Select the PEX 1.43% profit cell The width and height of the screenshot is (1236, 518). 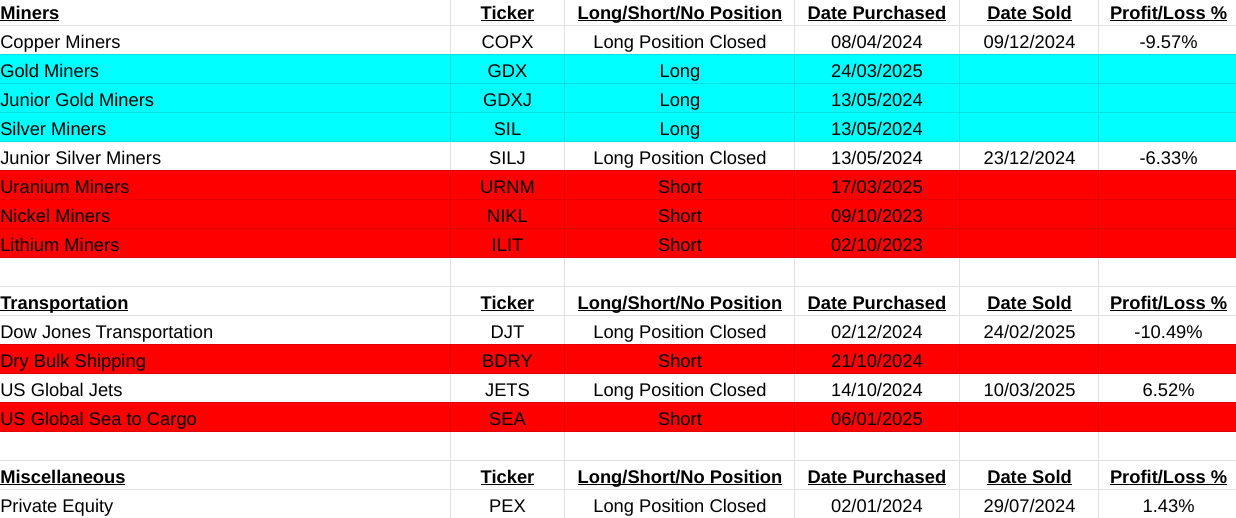click(x=1167, y=506)
